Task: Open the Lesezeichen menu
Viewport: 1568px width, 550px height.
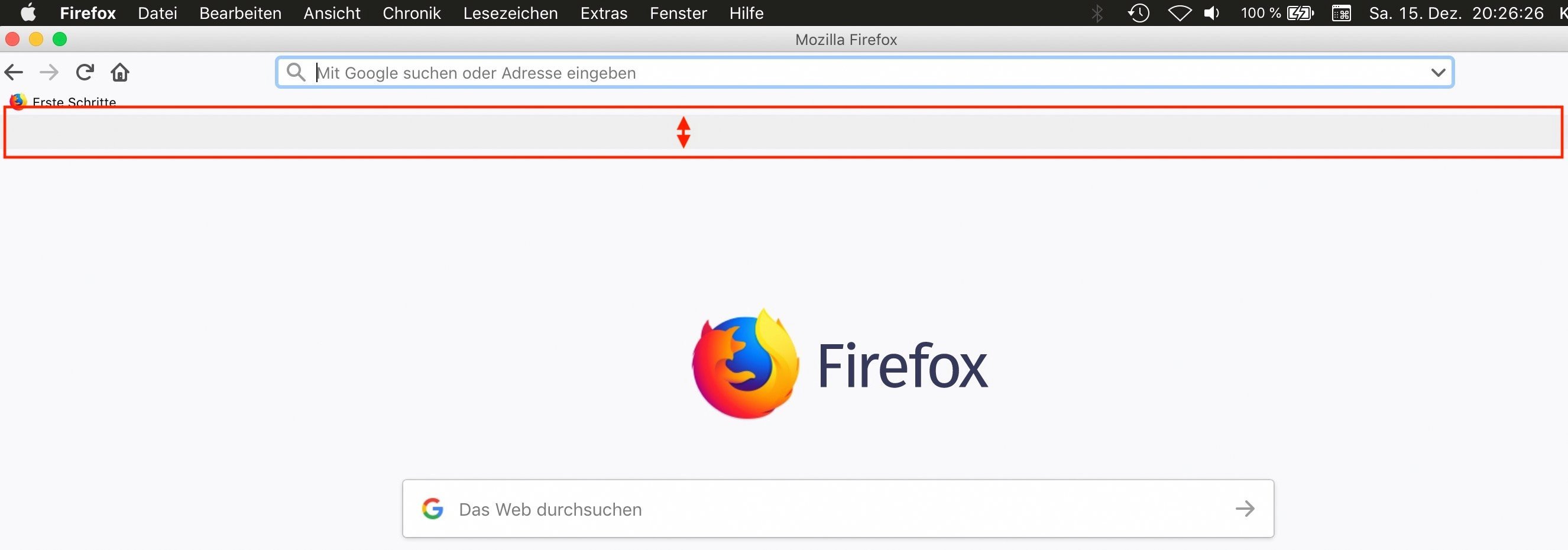Action: (510, 13)
